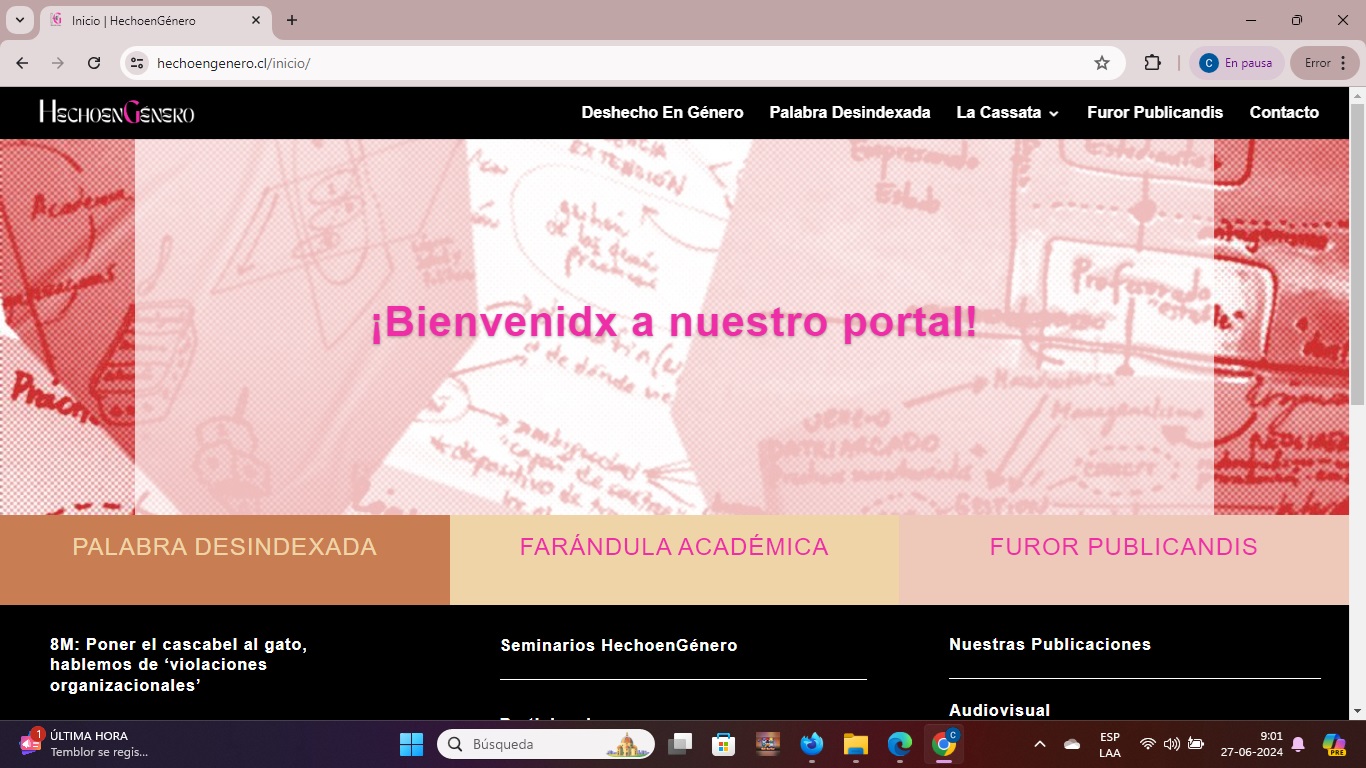View site information icon in address bar
Screen dimensions: 1366x768
(138, 63)
